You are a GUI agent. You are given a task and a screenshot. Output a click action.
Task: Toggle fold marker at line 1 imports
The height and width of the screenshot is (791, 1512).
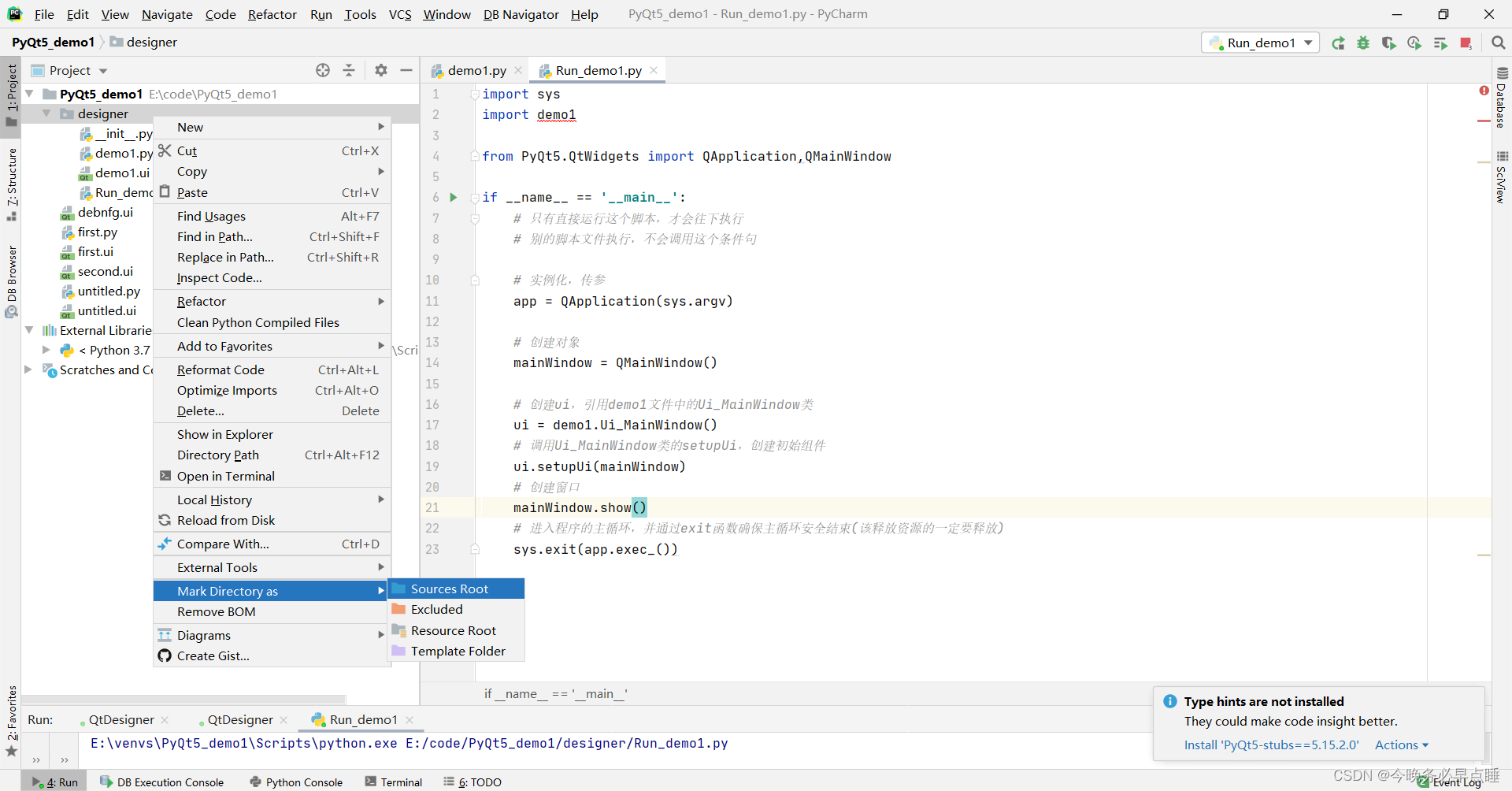[475, 94]
